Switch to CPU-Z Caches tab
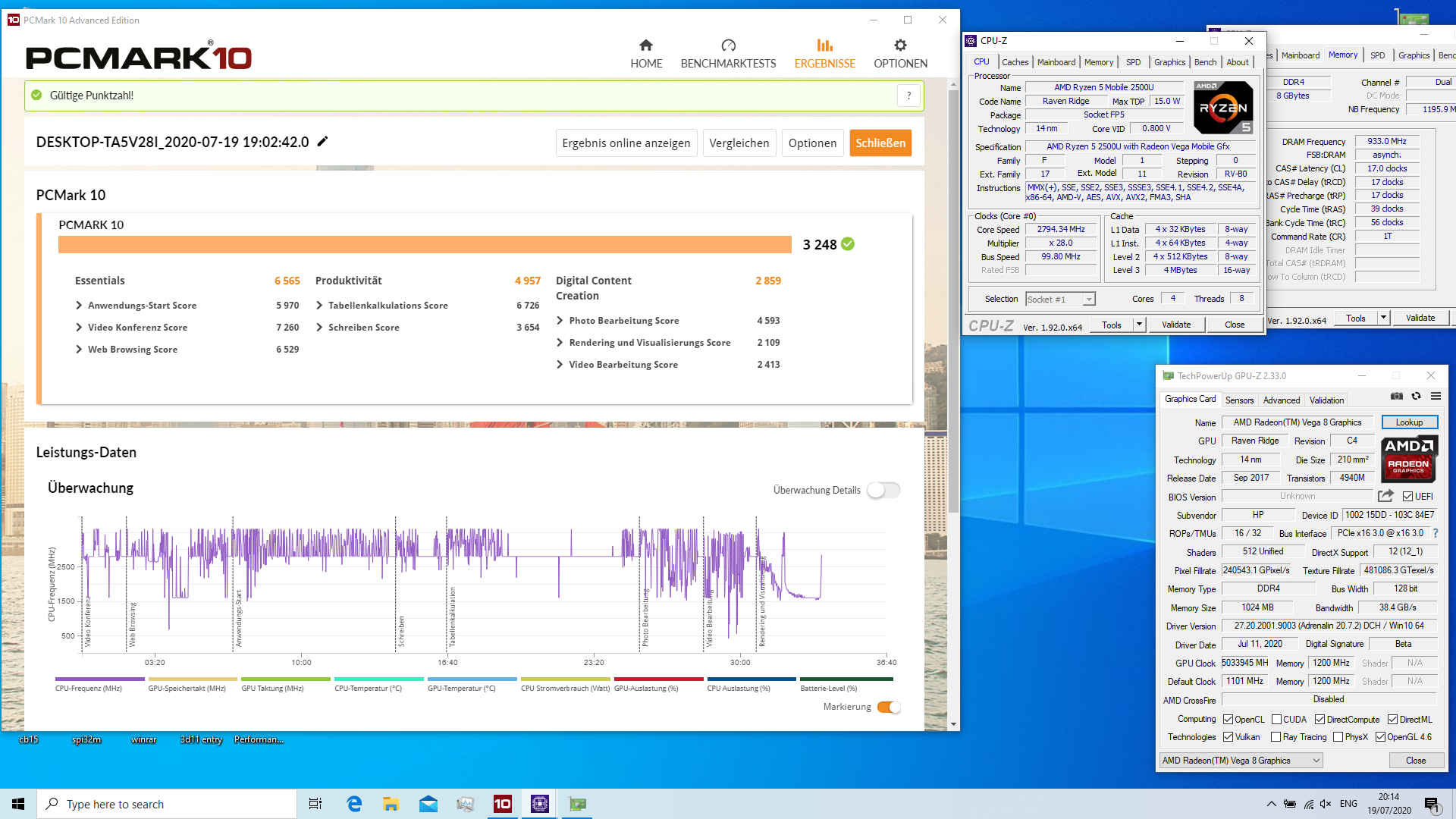Viewport: 1456px width, 819px height. (1015, 62)
